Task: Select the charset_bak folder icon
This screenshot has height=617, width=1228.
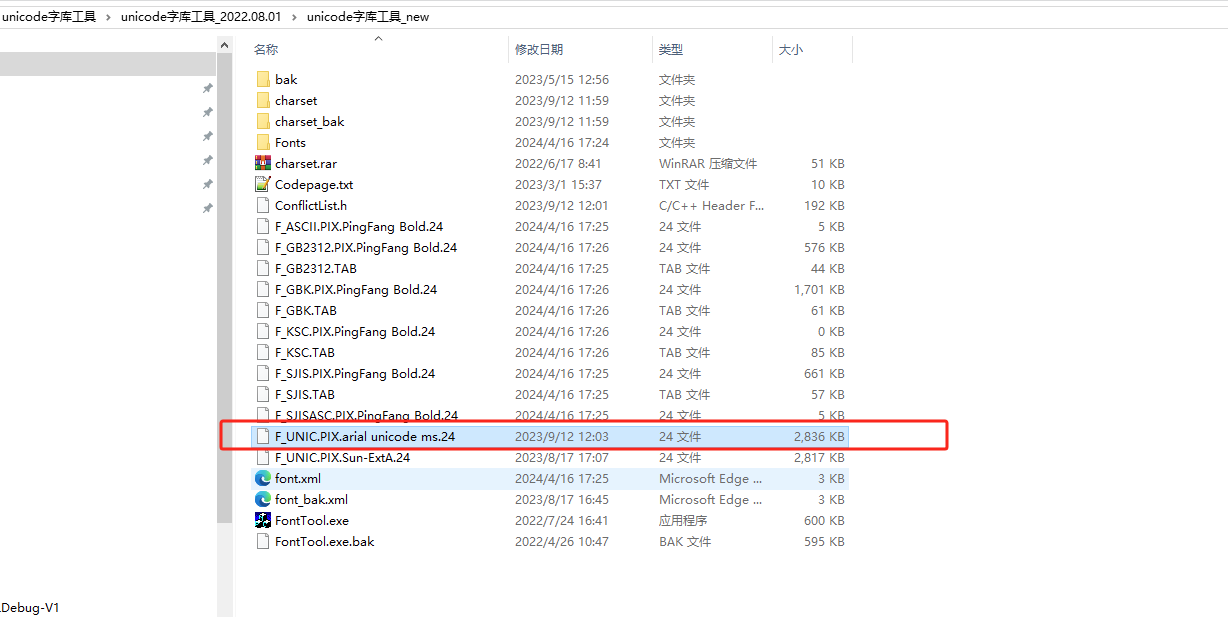Action: point(263,121)
